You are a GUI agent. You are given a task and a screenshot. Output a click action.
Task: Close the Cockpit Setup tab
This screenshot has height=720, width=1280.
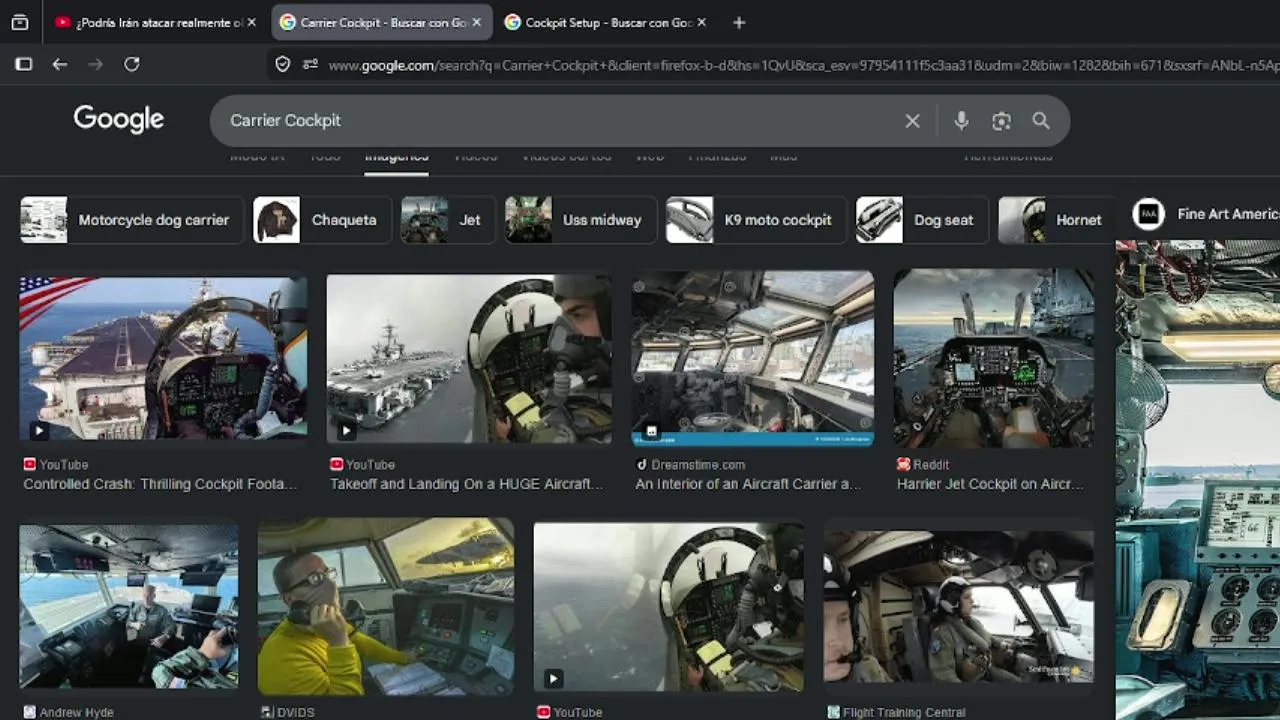(x=702, y=22)
